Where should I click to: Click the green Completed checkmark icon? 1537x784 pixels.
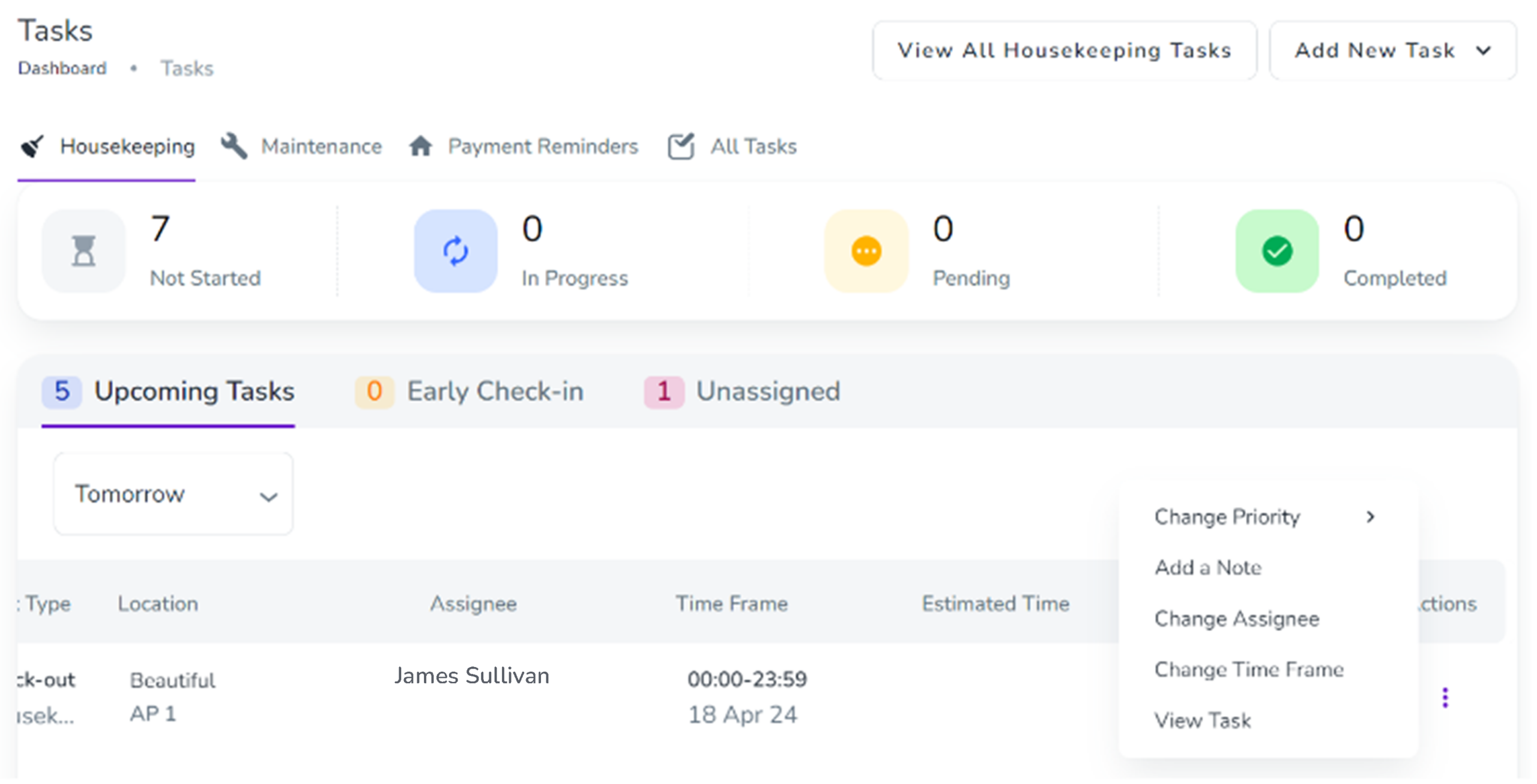coord(1276,251)
